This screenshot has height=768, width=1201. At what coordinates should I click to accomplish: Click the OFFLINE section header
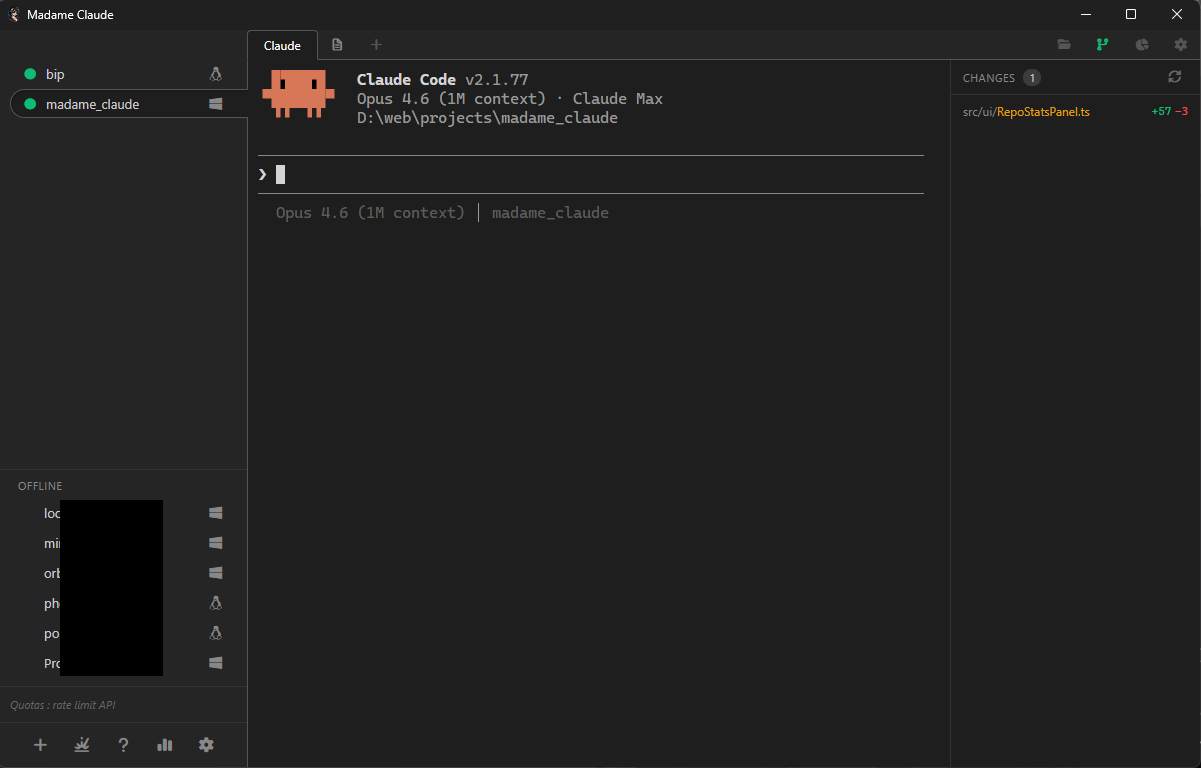[x=40, y=486]
